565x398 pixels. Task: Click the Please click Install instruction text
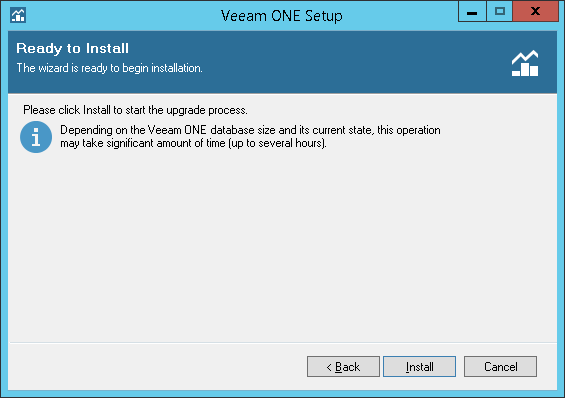point(135,110)
